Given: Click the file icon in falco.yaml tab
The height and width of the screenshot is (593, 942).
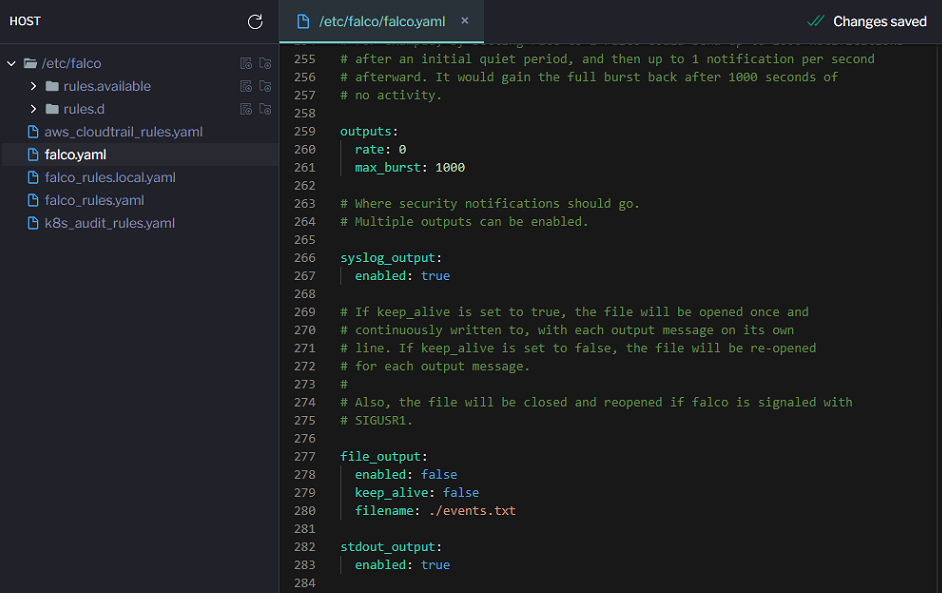Looking at the screenshot, I should click(x=303, y=22).
